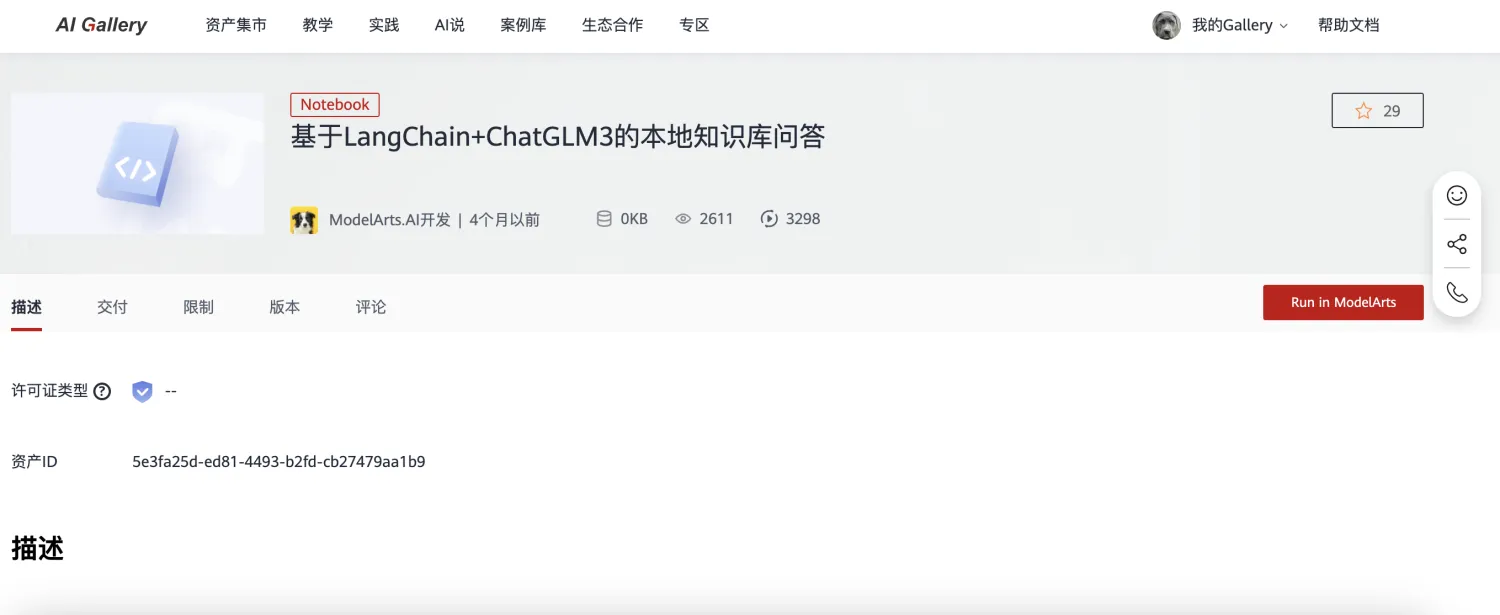Click the user avatar in top bar
Viewport: 1500px width, 615px height.
(x=1166, y=25)
